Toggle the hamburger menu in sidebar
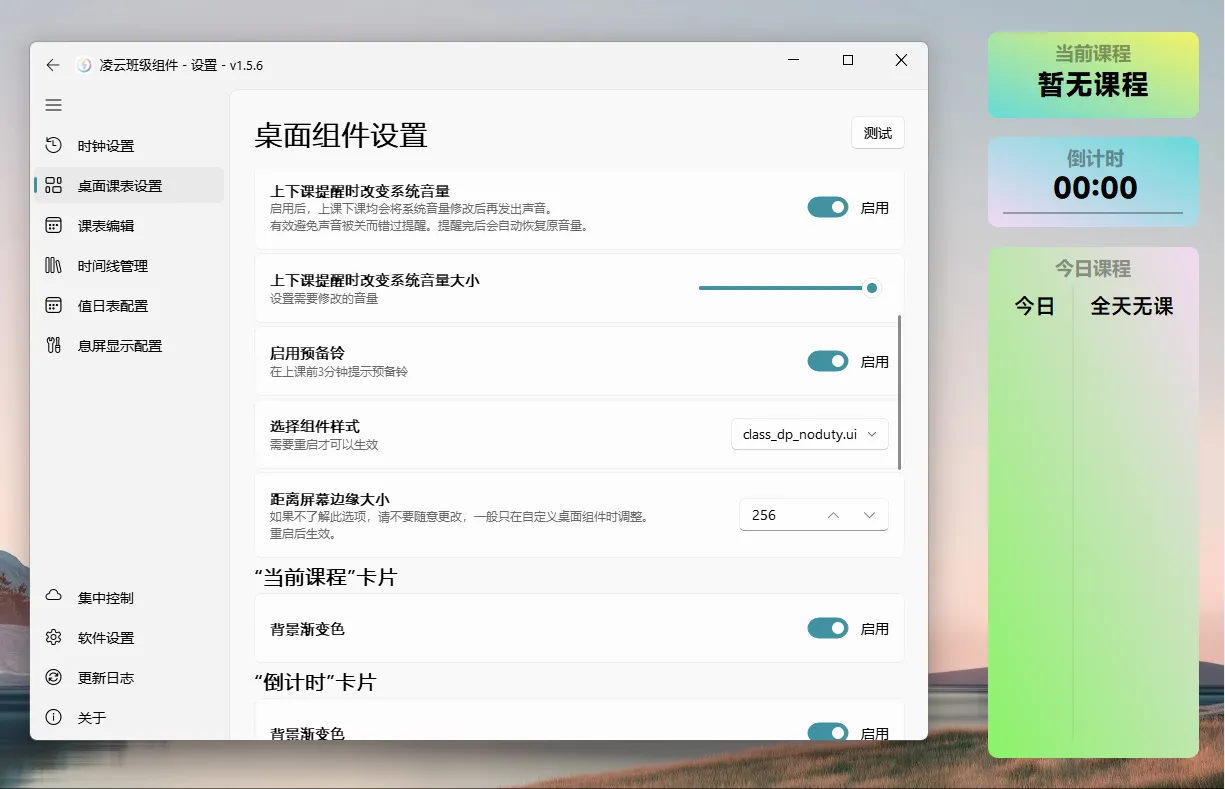 tap(54, 105)
